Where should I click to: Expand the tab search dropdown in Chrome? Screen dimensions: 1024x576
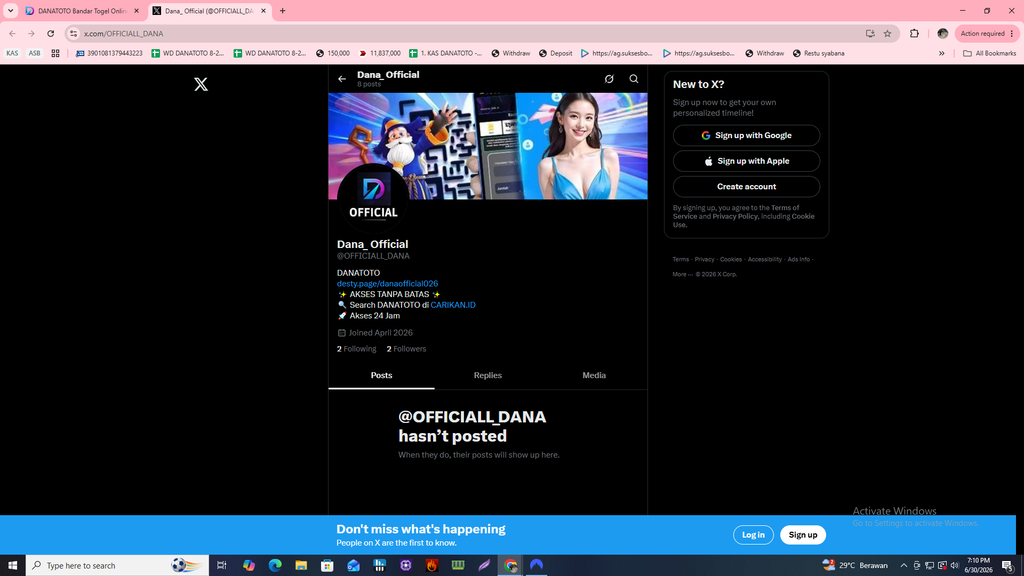pos(10,10)
